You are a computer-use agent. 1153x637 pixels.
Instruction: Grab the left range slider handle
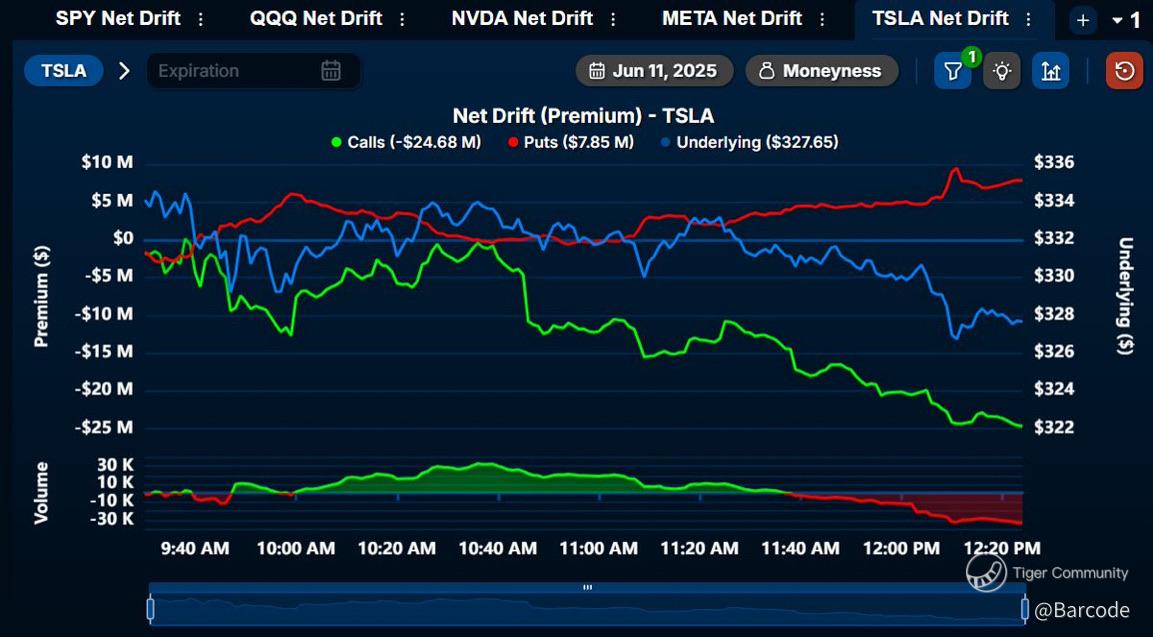(151, 609)
